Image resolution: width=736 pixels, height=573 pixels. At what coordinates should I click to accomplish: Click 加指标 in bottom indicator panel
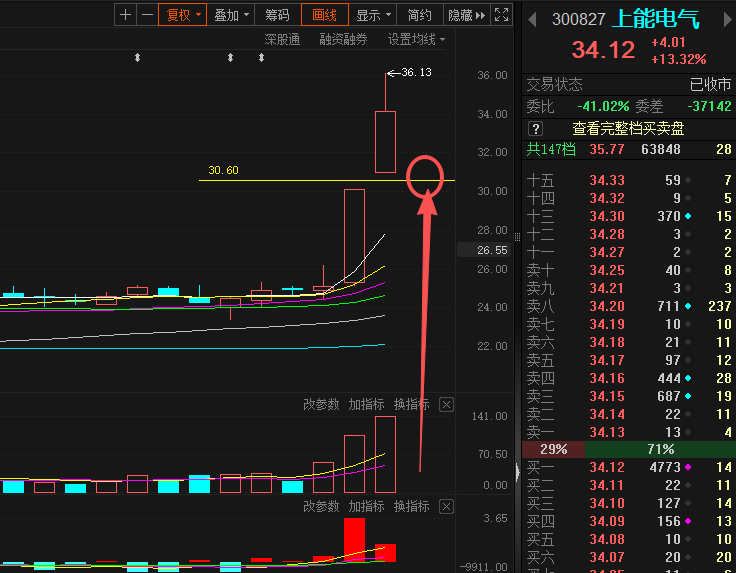[366, 506]
